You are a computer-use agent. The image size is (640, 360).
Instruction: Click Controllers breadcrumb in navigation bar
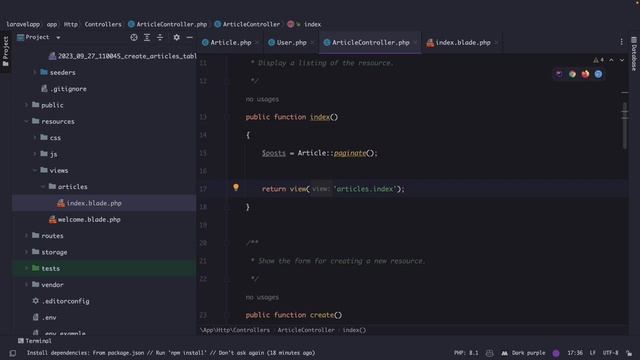tap(103, 24)
